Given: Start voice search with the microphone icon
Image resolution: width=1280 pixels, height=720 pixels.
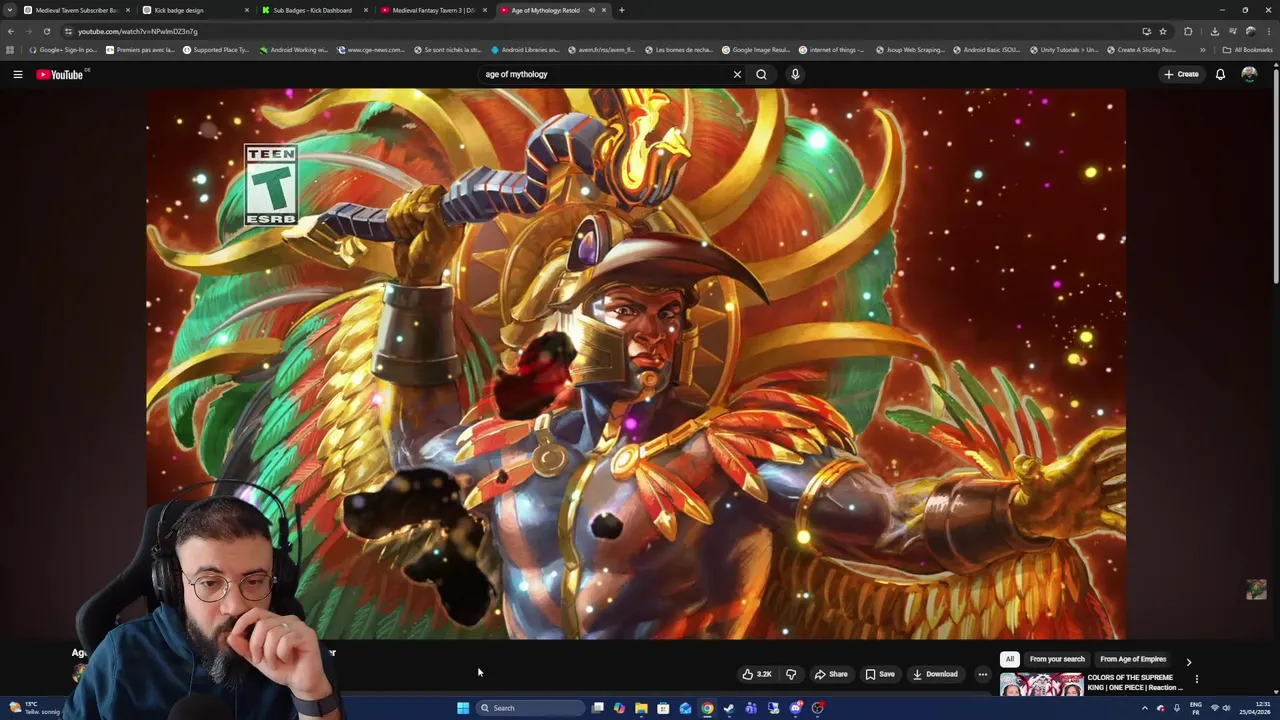Looking at the screenshot, I should 795,74.
